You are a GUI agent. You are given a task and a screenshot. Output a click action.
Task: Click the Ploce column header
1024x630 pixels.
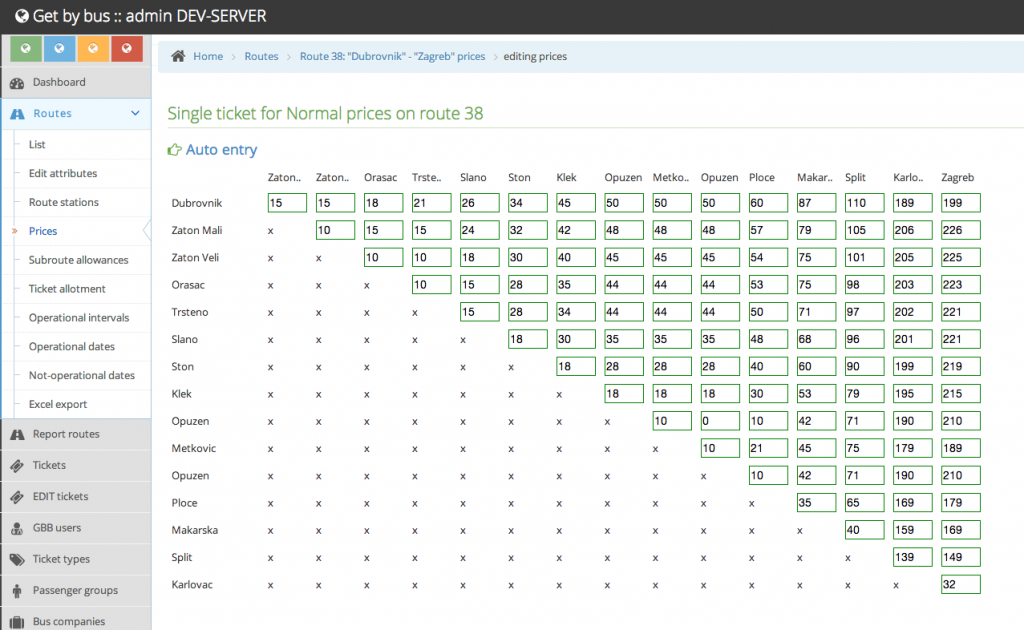761,178
